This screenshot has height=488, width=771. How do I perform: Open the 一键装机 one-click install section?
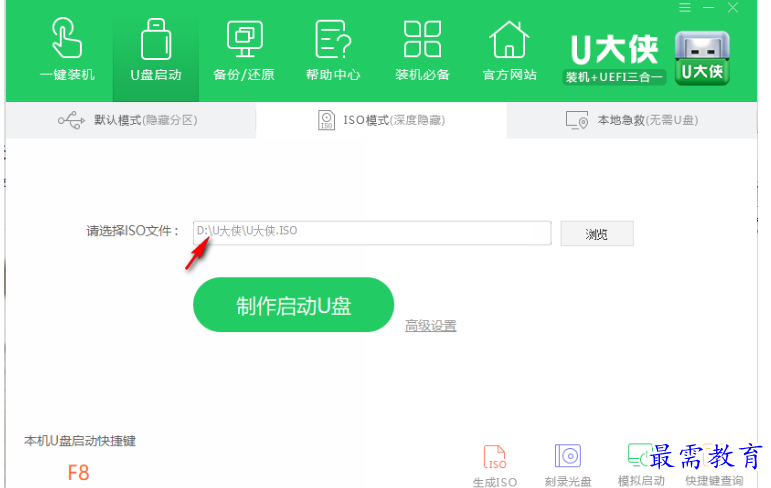click(x=67, y=50)
